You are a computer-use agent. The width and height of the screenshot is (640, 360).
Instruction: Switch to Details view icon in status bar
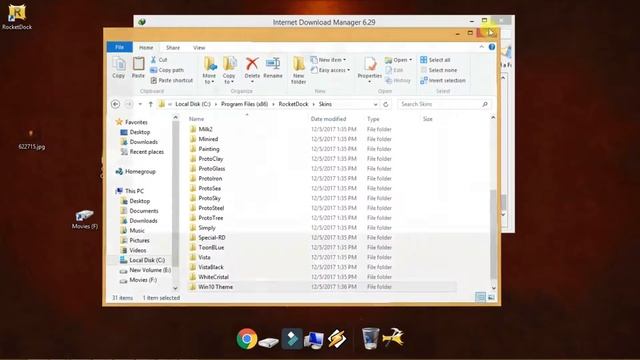[480, 298]
